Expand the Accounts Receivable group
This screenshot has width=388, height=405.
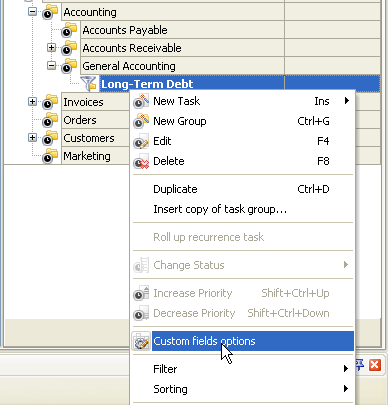(x=51, y=48)
